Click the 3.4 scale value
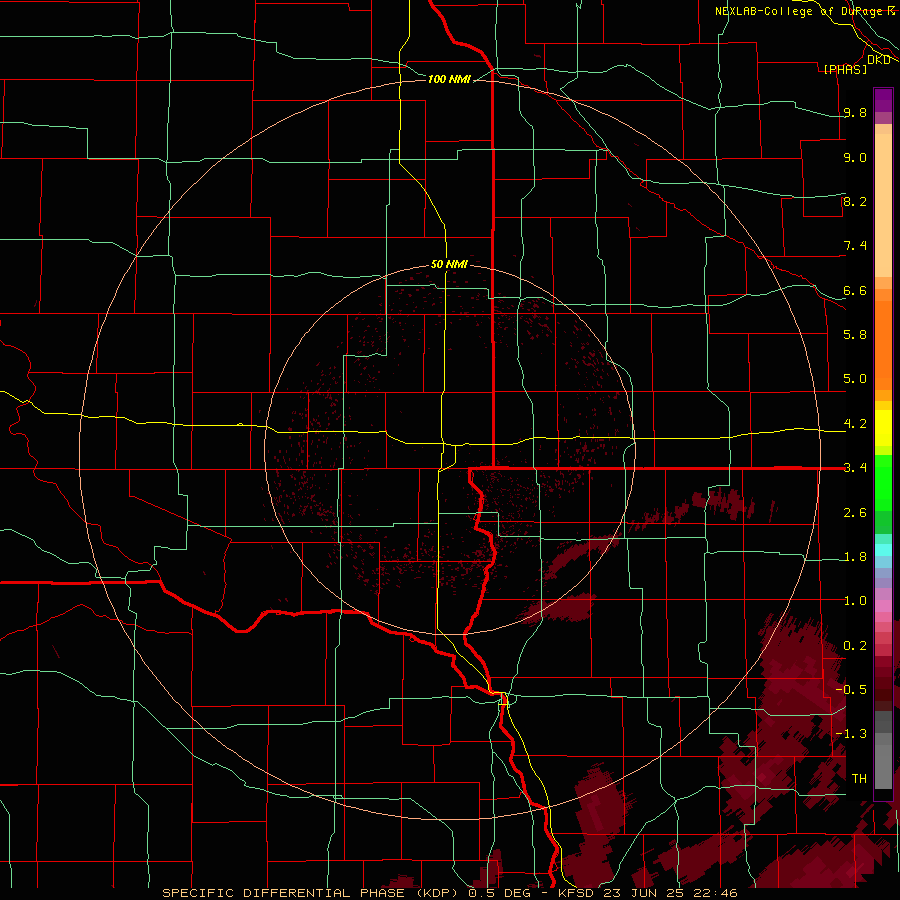This screenshot has width=900, height=900. (855, 468)
